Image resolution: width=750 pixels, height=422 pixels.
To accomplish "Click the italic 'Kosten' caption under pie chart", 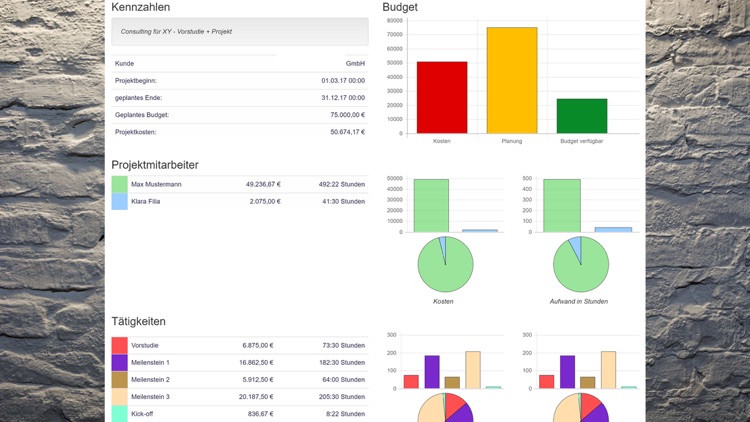I will [x=443, y=301].
